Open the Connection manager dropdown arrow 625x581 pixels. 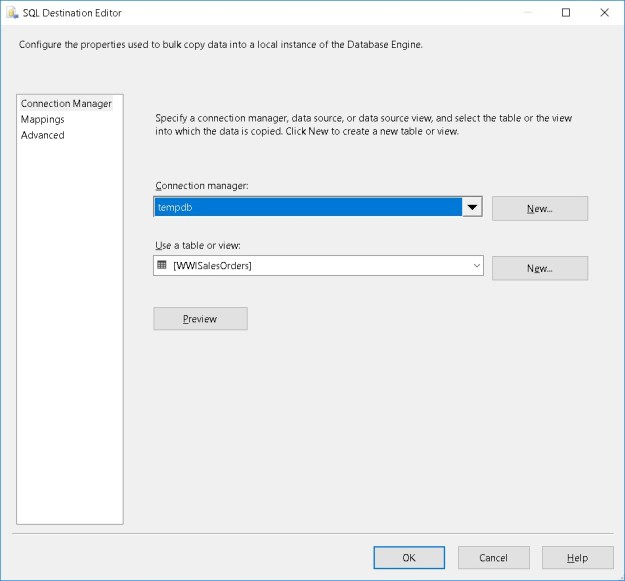(472, 207)
